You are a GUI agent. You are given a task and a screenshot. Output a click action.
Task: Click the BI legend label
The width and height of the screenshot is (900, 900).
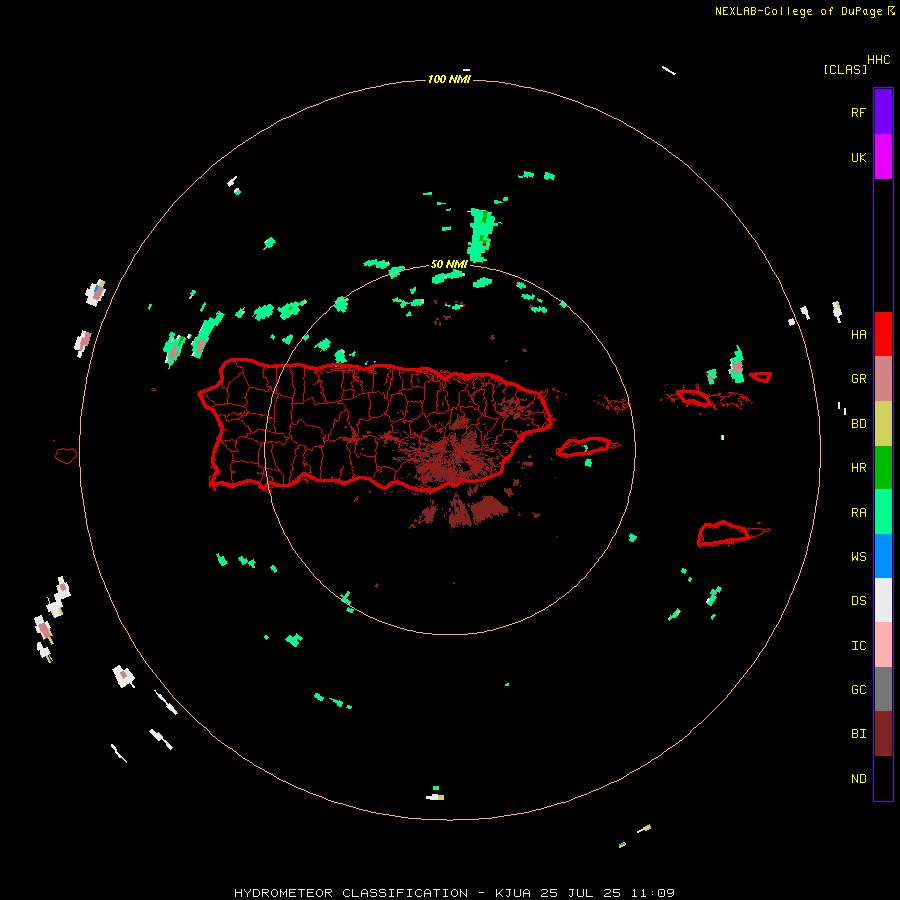click(x=858, y=734)
